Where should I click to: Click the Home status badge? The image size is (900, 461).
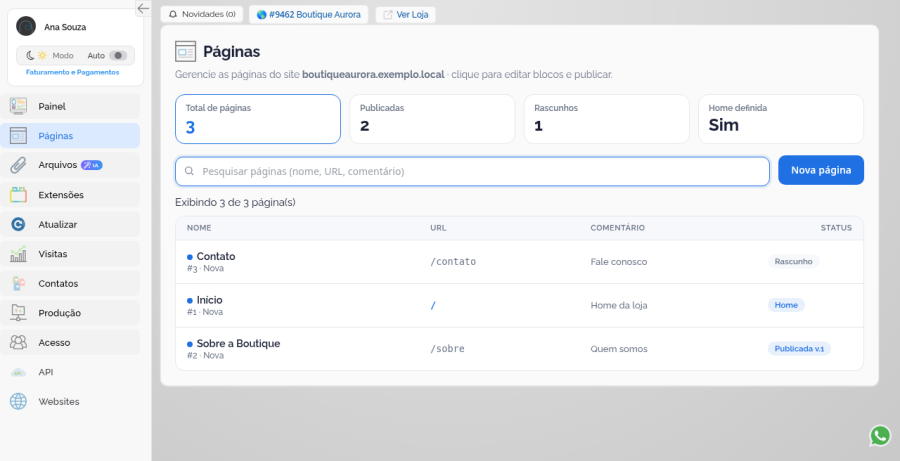point(786,305)
